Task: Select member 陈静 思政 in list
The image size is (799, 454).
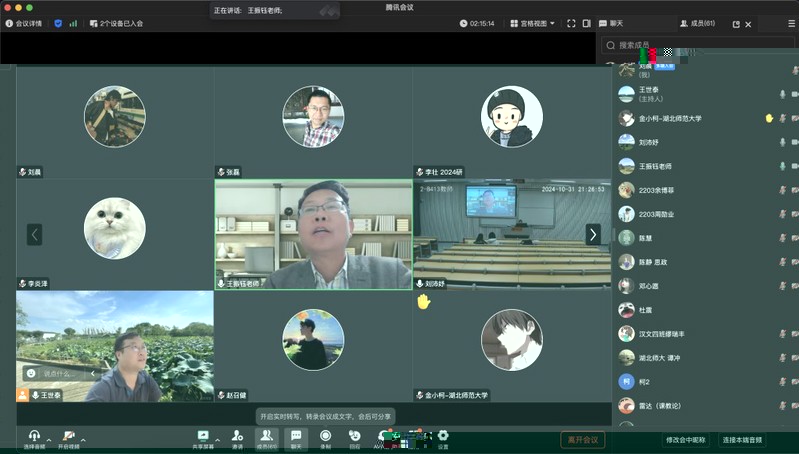Action: click(706, 262)
